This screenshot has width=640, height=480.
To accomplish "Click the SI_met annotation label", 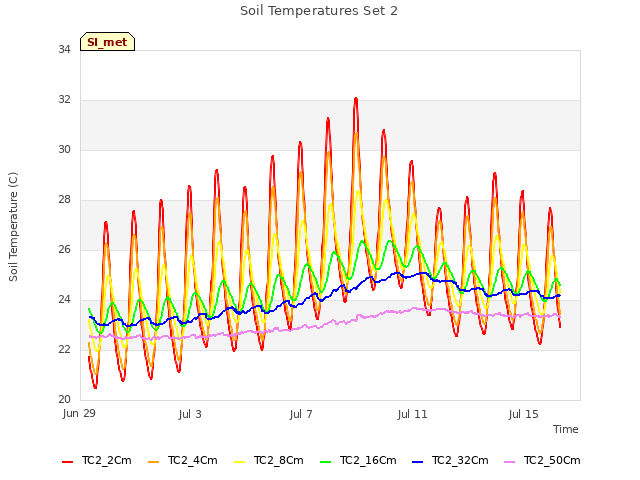I will [107, 42].
